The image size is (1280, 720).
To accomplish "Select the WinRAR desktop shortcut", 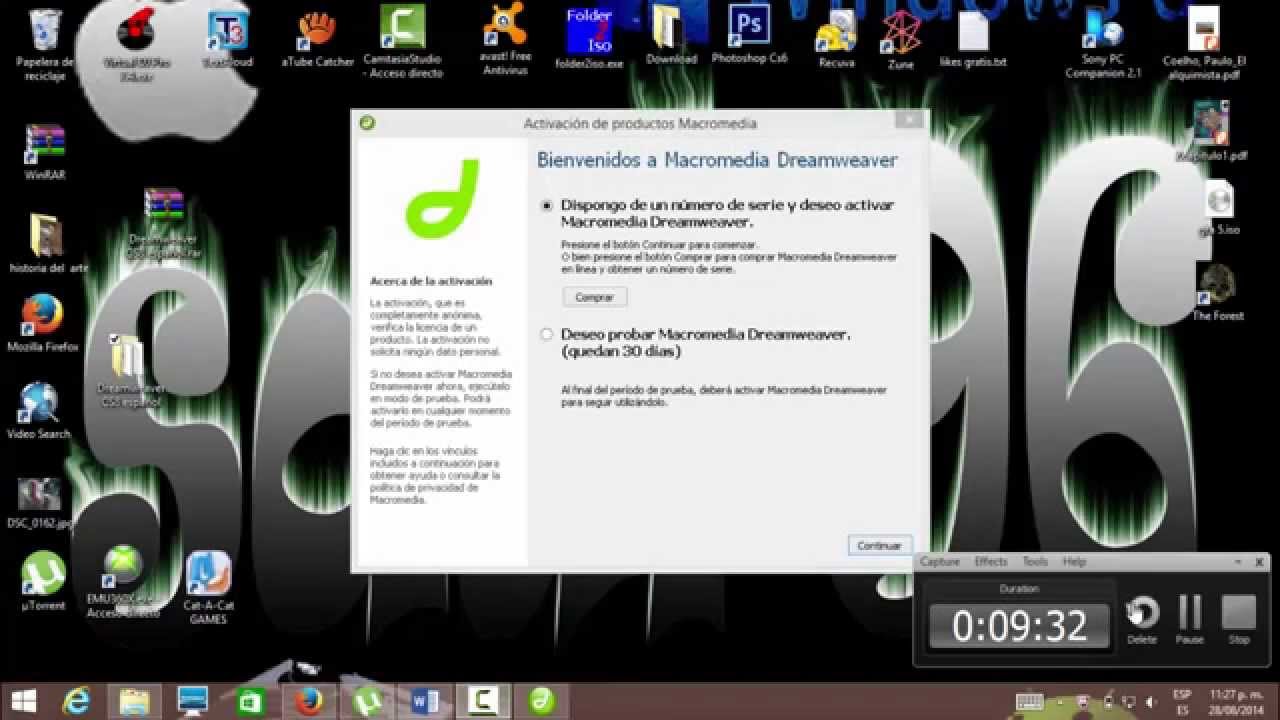I will [x=44, y=152].
